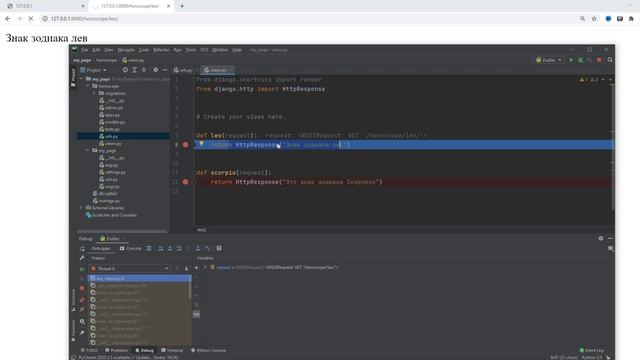The height and width of the screenshot is (360, 640).
Task: Switch to the first browser tab
Action: point(45,6)
